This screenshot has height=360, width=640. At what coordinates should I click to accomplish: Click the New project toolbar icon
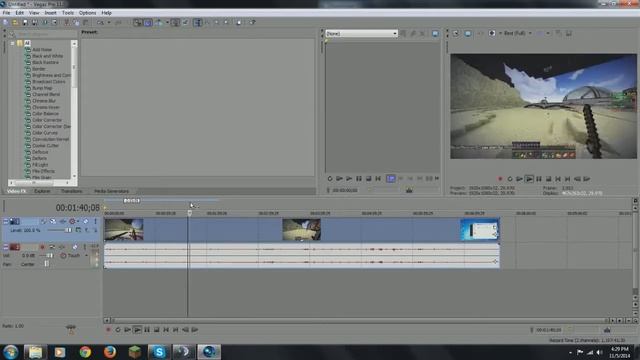tap(6, 22)
